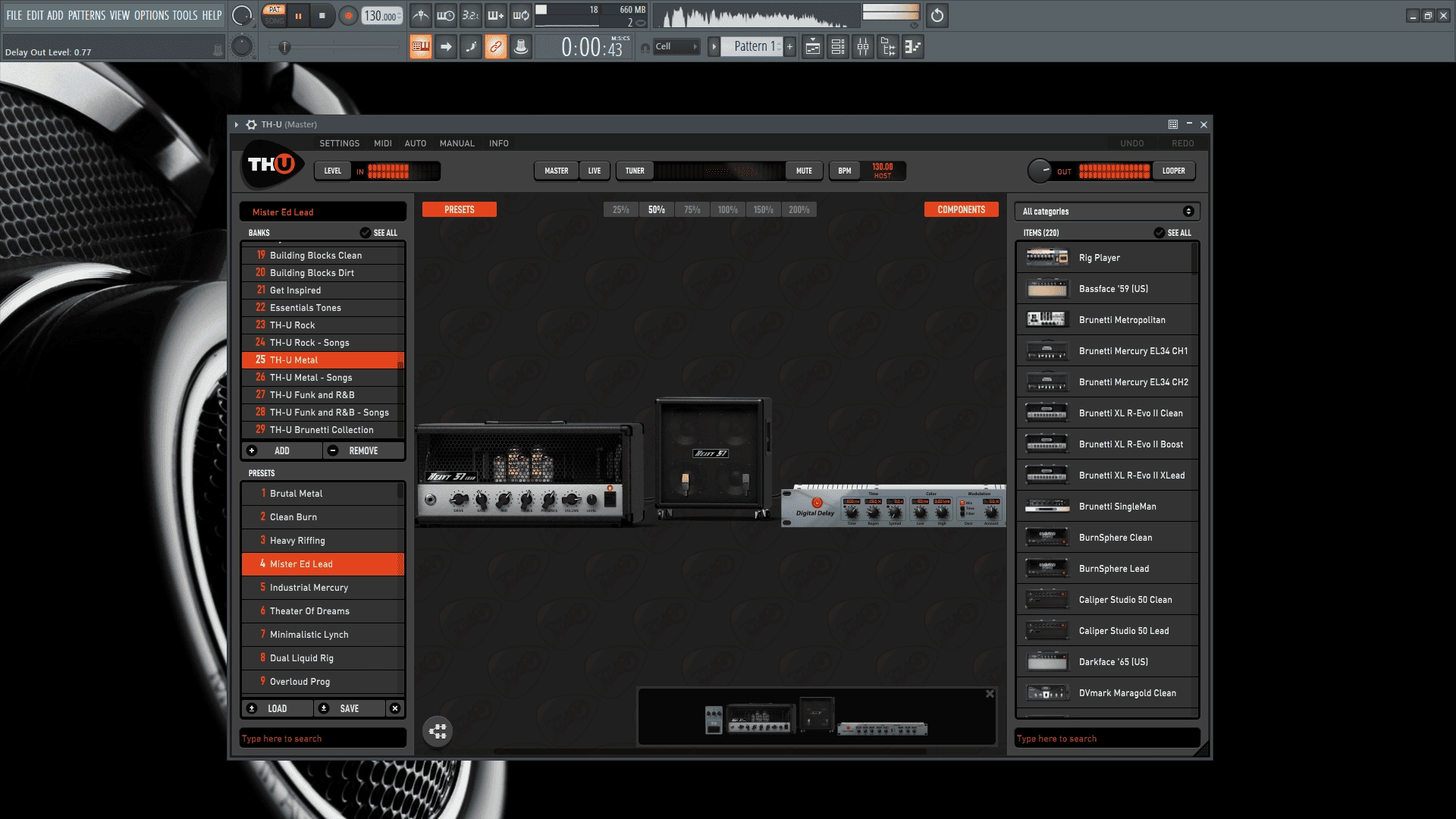Set zoom to 25%
Image resolution: width=1456 pixels, height=819 pixels.
click(x=621, y=210)
